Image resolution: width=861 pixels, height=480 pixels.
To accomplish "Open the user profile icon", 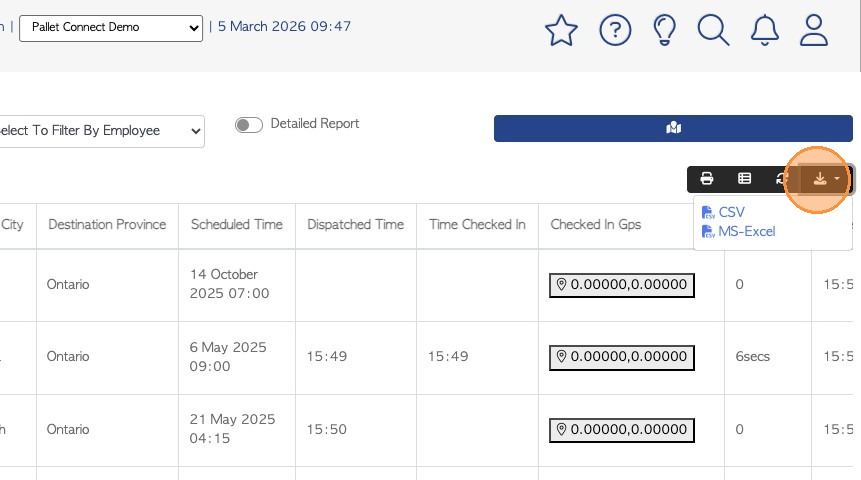I will coord(815,30).
